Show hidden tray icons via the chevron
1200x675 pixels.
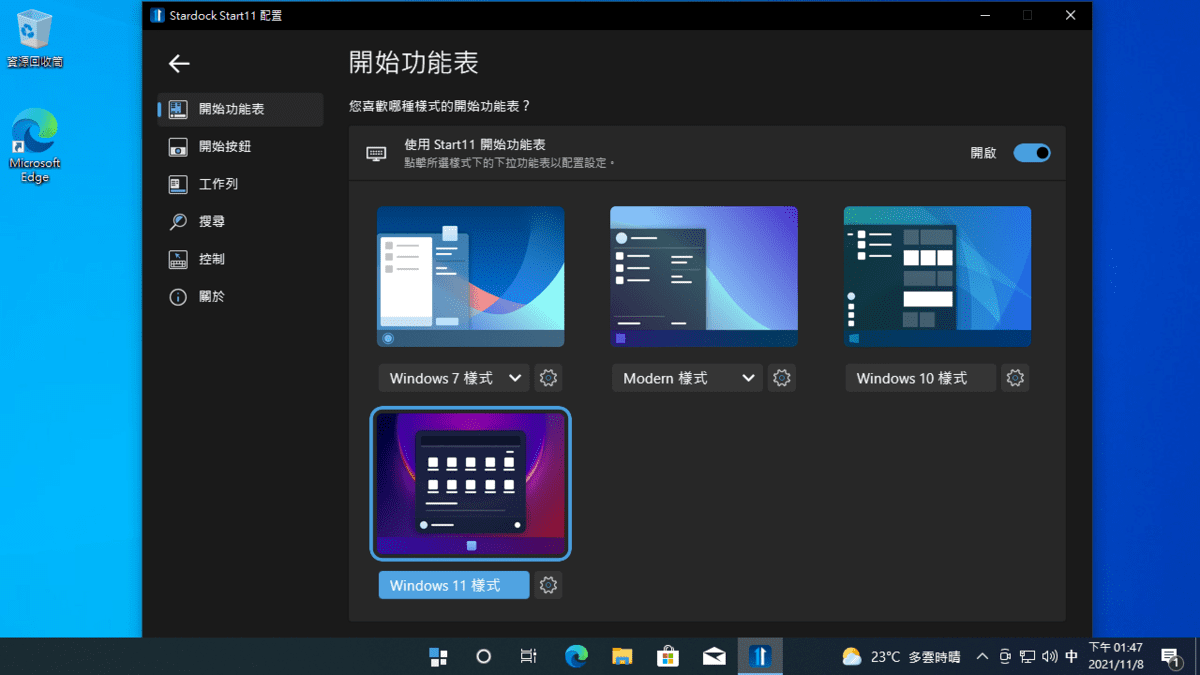[x=982, y=656]
